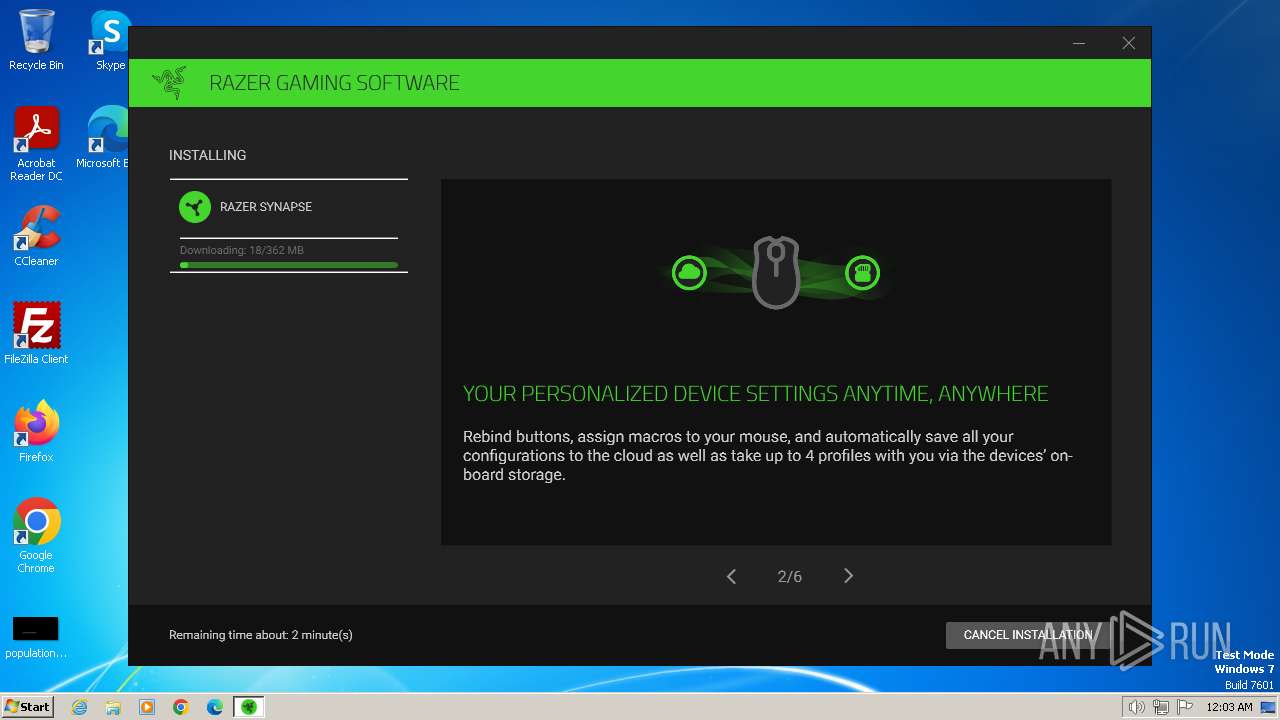The height and width of the screenshot is (720, 1280).
Task: Click the download progress bar
Action: pyautogui.click(x=289, y=265)
